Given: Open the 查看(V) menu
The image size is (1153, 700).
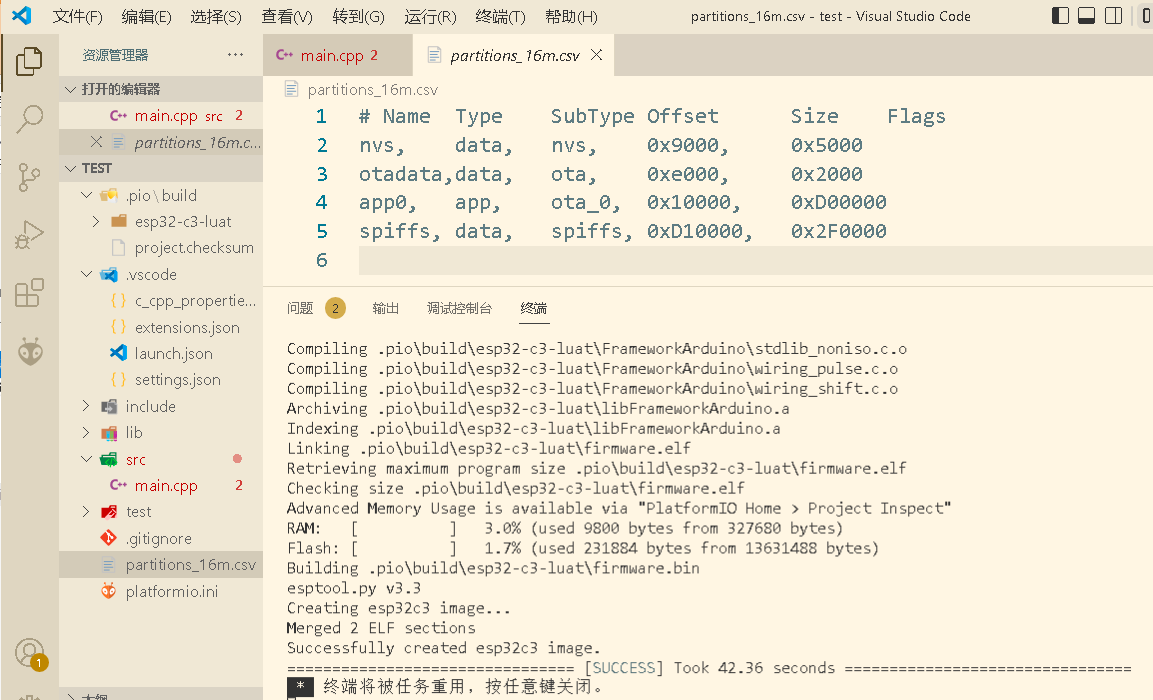Looking at the screenshot, I should 287,16.
